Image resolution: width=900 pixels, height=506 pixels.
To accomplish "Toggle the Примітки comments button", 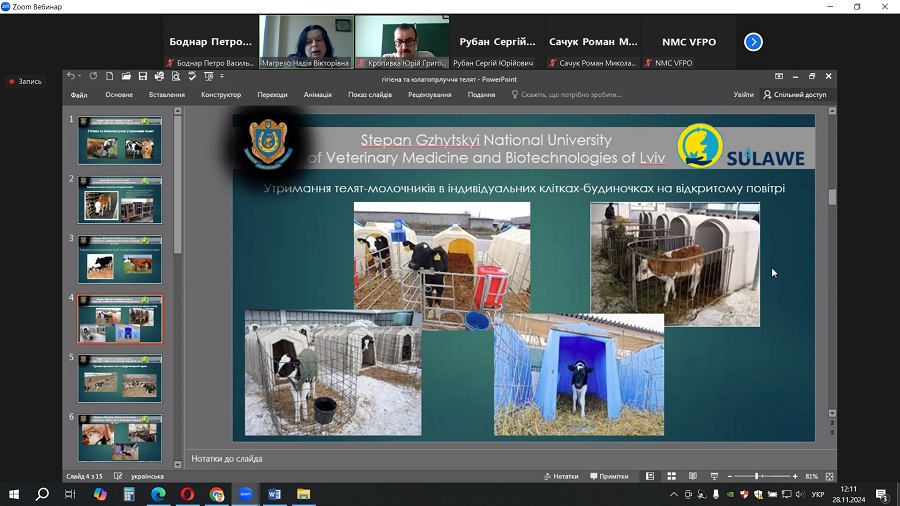I will 609,476.
